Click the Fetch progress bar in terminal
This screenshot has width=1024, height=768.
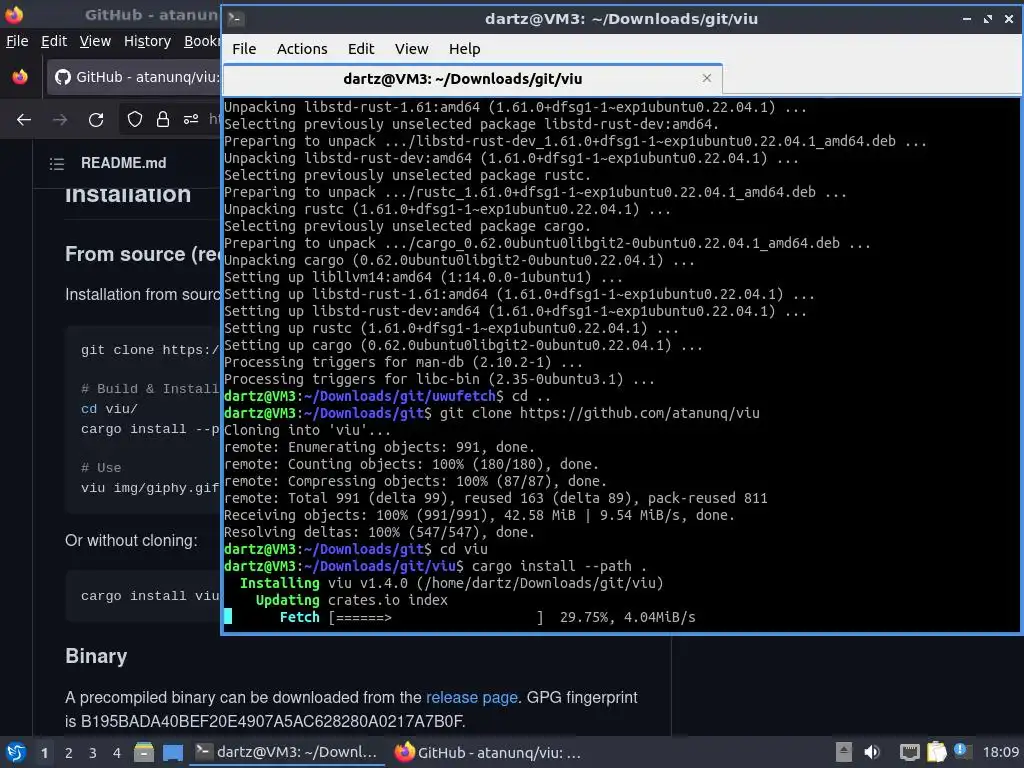[x=436, y=617]
